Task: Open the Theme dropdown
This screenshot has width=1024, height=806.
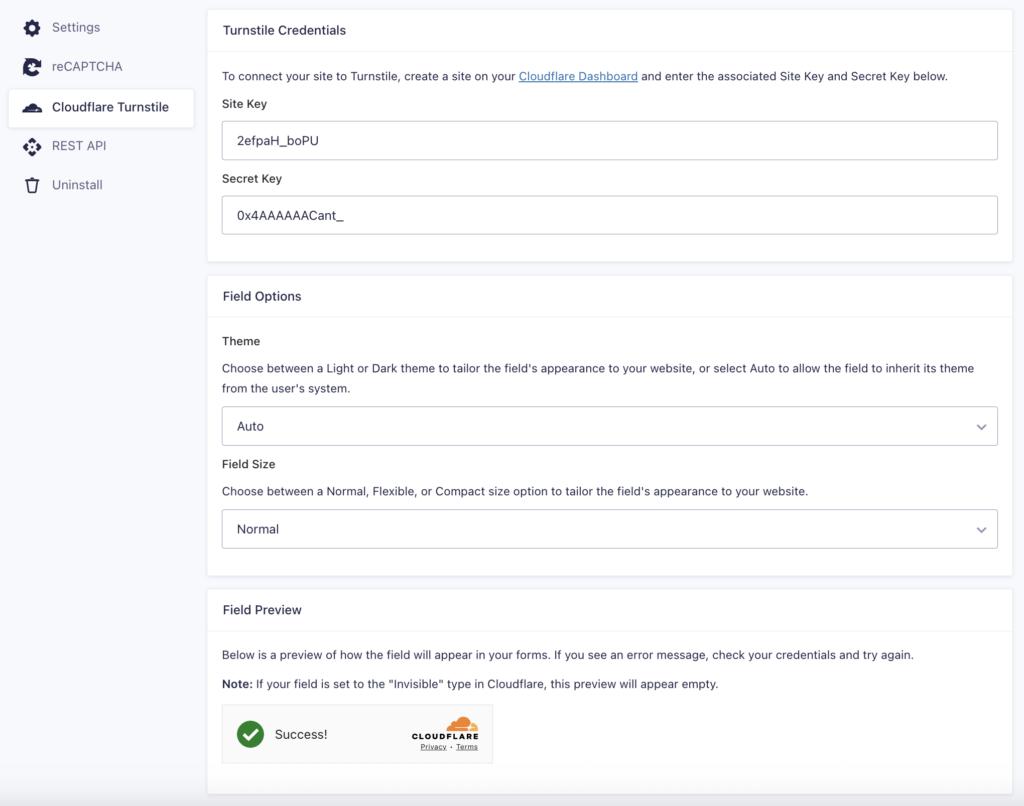Action: coord(609,426)
